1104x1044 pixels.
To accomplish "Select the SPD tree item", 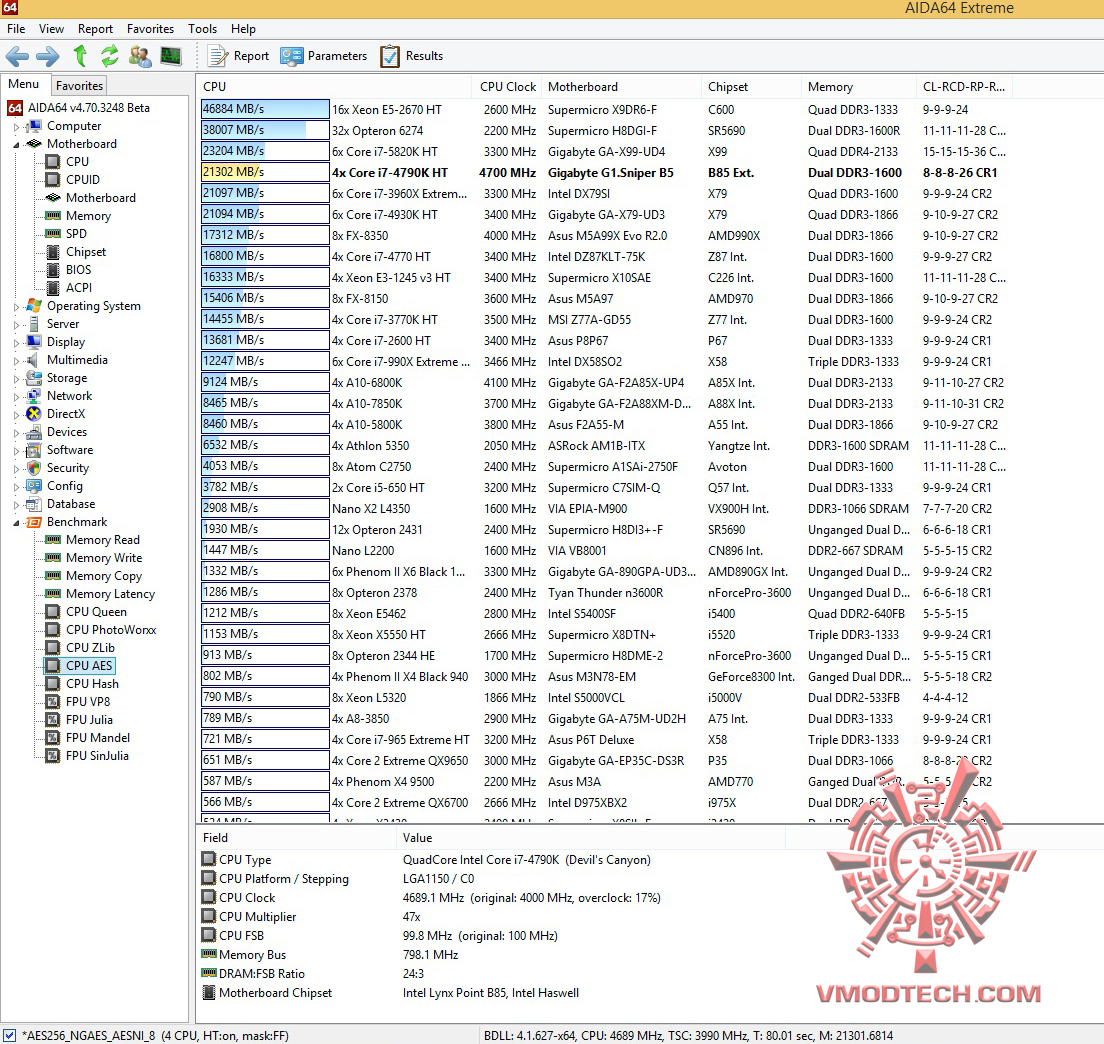I will click(76, 234).
